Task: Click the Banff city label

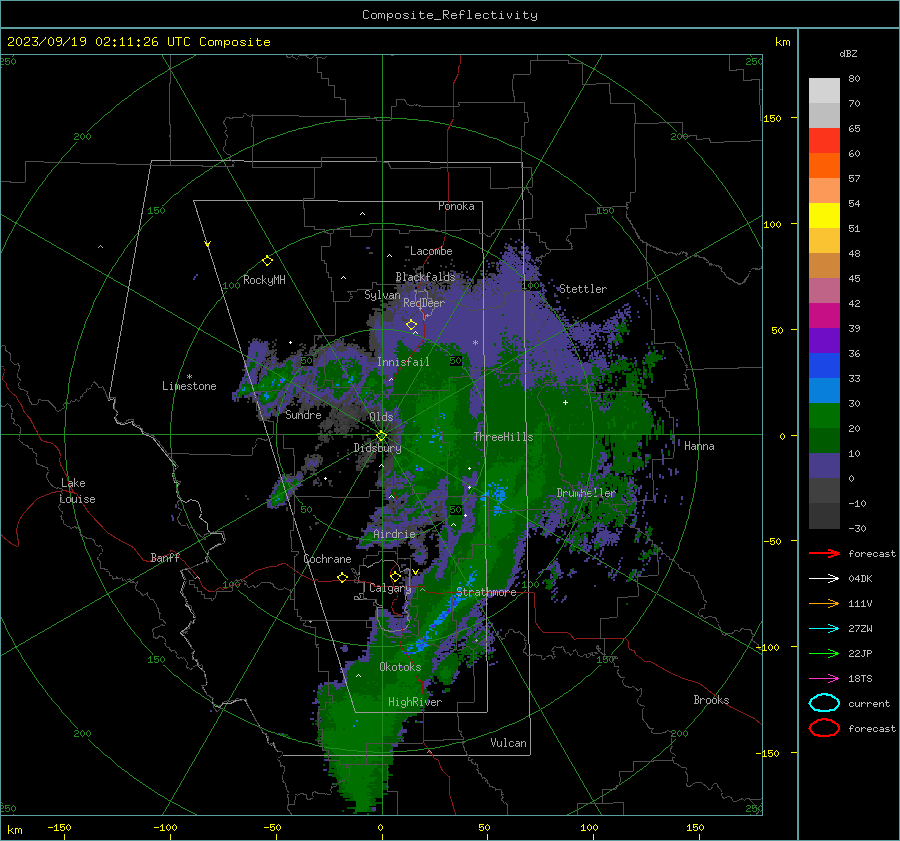Action: (165, 557)
